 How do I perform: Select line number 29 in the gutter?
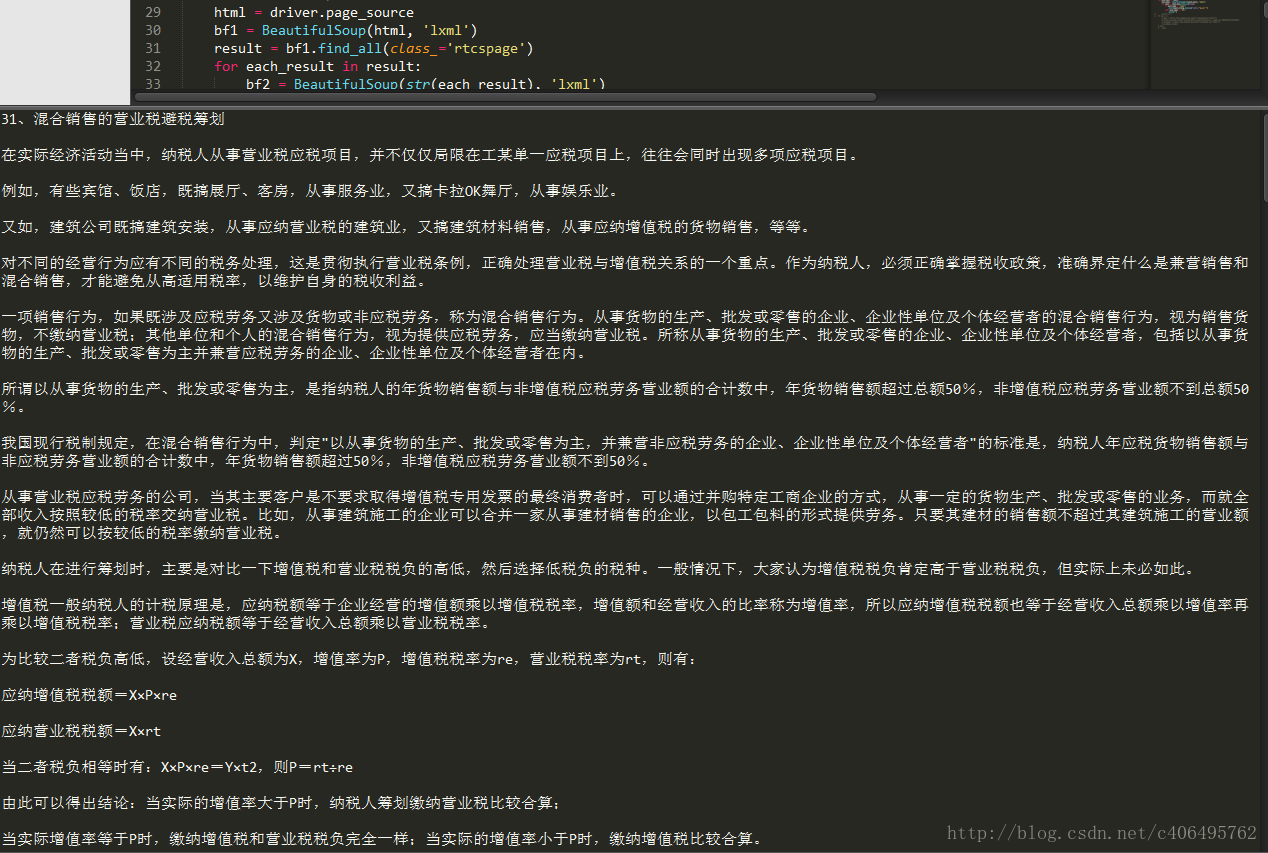(152, 13)
